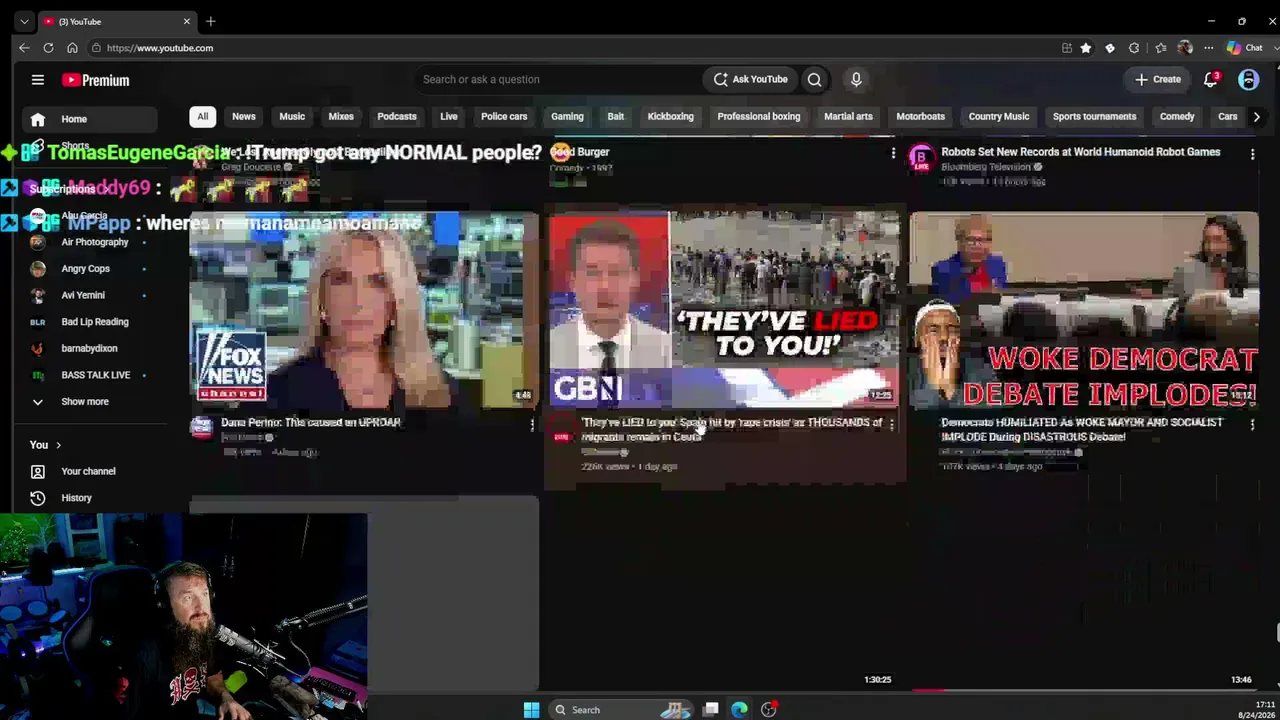Open BASS TALK LIVE channel subscription
1280x720 pixels.
[88, 375]
